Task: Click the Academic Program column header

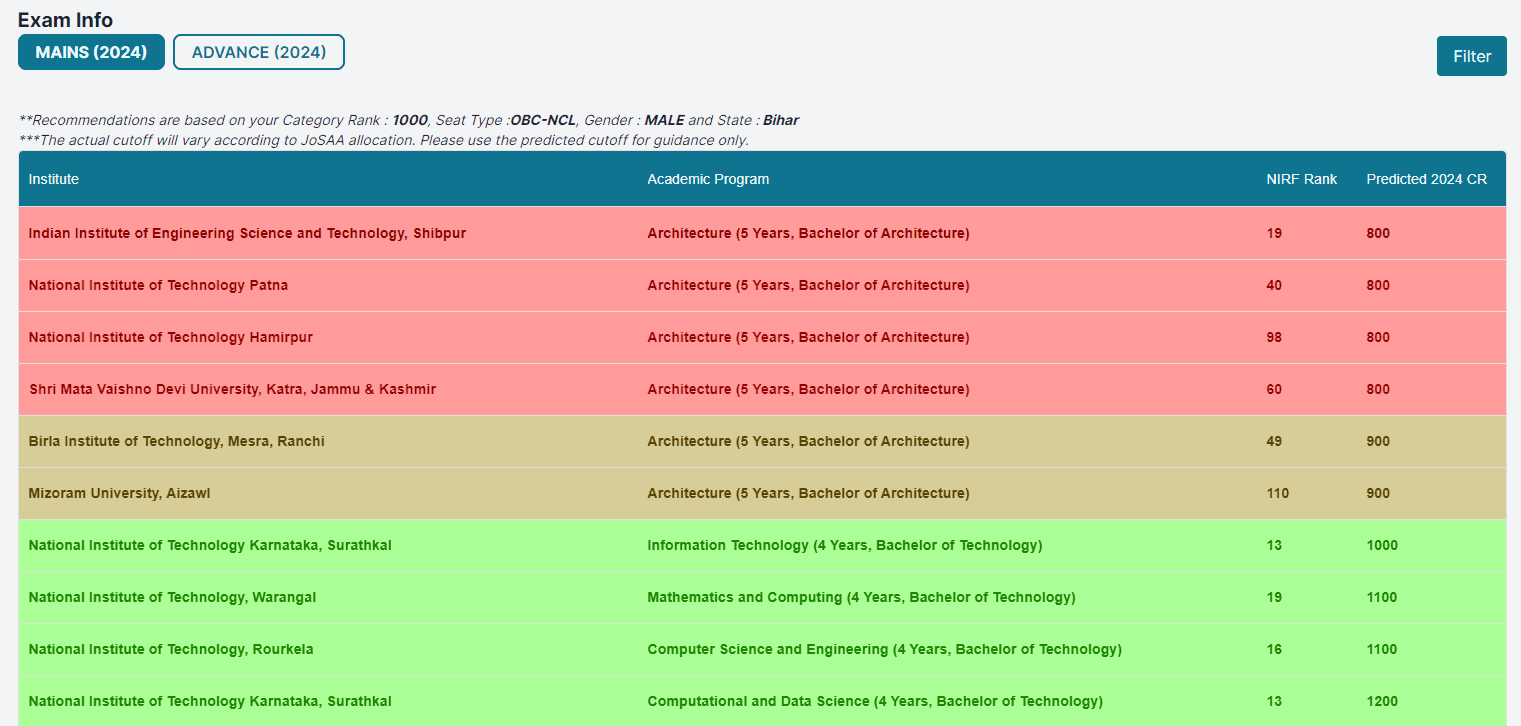Action: point(708,179)
